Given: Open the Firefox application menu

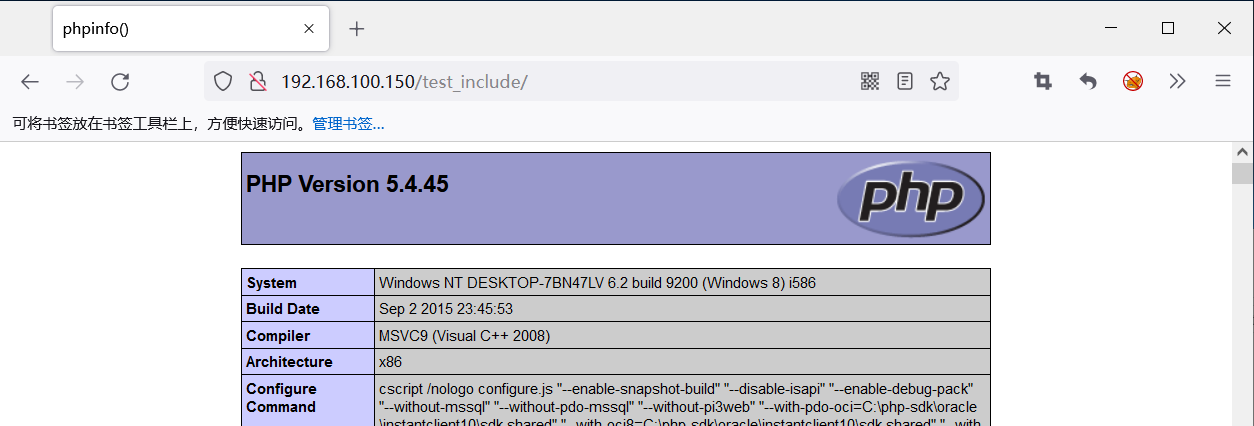Looking at the screenshot, I should 1223,82.
